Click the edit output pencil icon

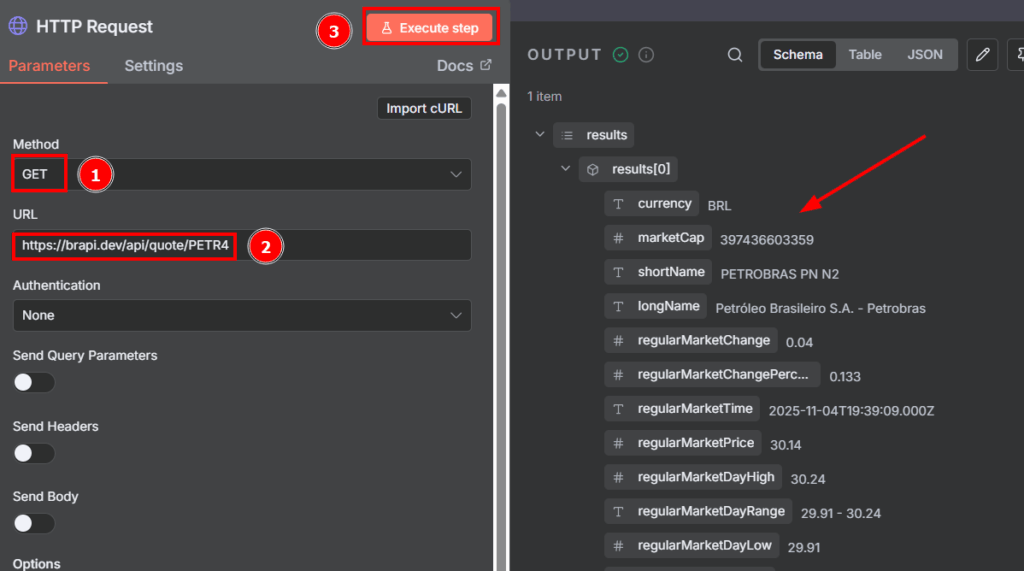pyautogui.click(x=982, y=55)
